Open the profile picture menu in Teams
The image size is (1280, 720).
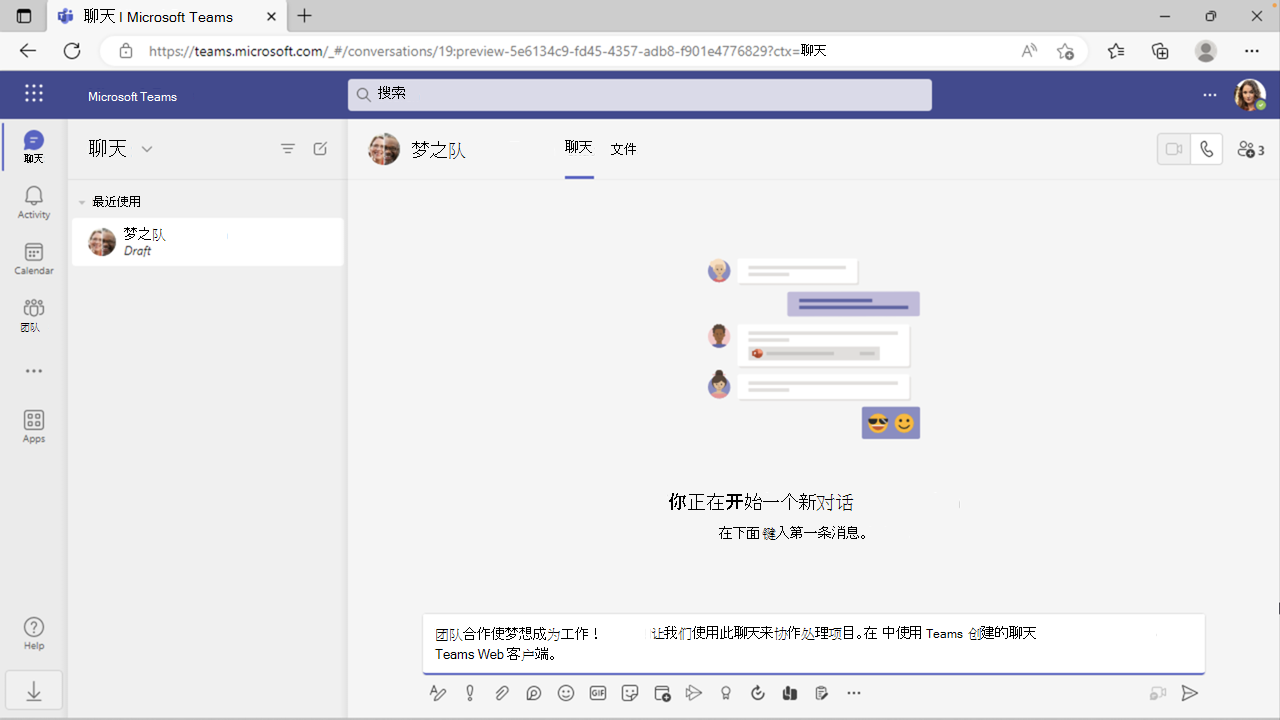[1250, 95]
